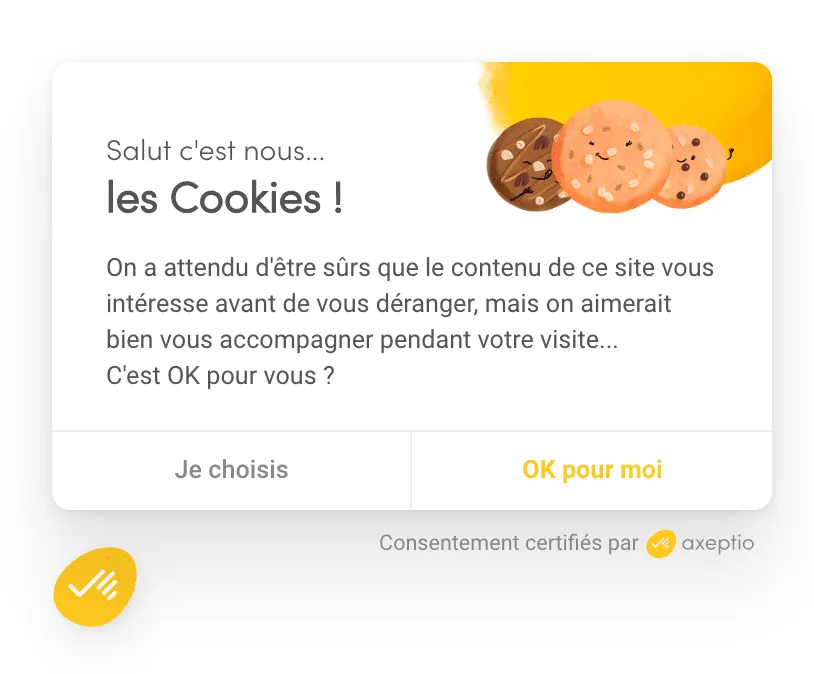
Task: Click the 'Salut c'est nous...' subtitle
Action: (x=215, y=152)
